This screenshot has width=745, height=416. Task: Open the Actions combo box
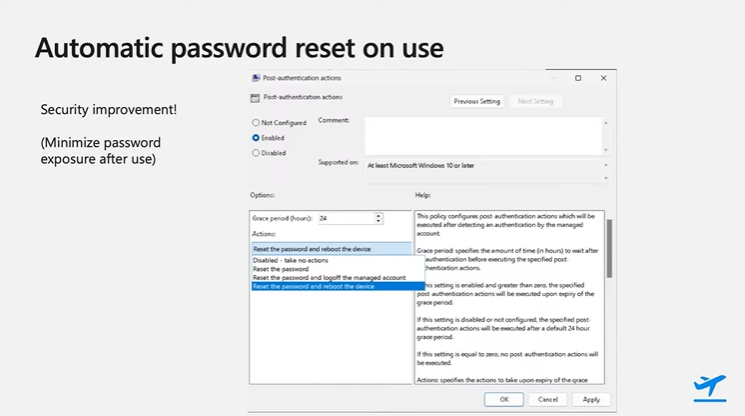coord(331,249)
